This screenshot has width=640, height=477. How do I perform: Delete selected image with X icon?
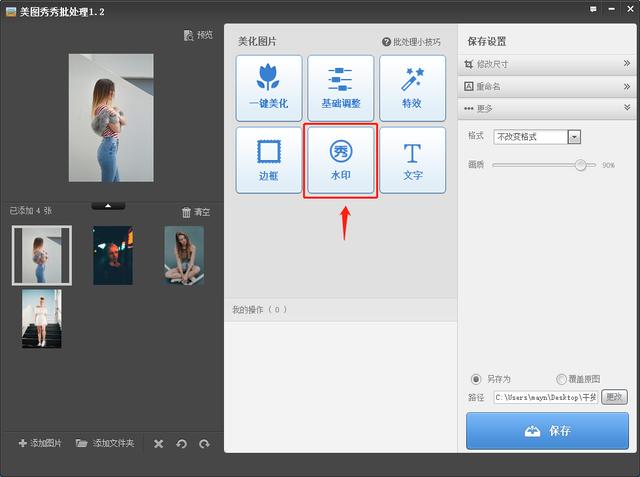(159, 444)
